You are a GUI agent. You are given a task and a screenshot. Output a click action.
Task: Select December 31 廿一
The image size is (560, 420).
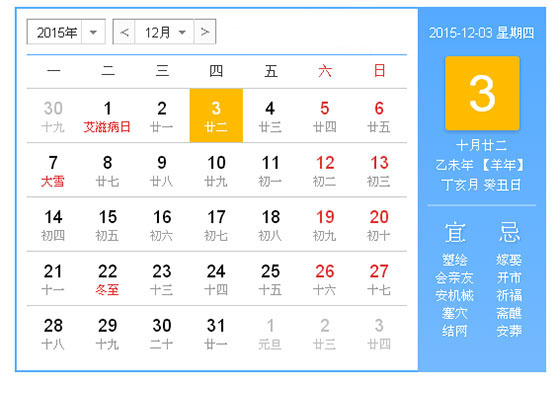216,333
